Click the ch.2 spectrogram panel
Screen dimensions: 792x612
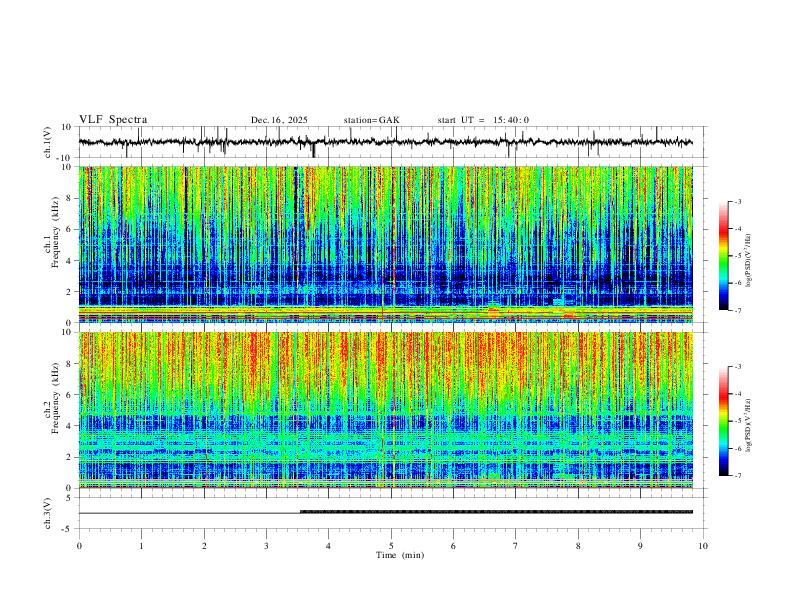click(x=386, y=410)
